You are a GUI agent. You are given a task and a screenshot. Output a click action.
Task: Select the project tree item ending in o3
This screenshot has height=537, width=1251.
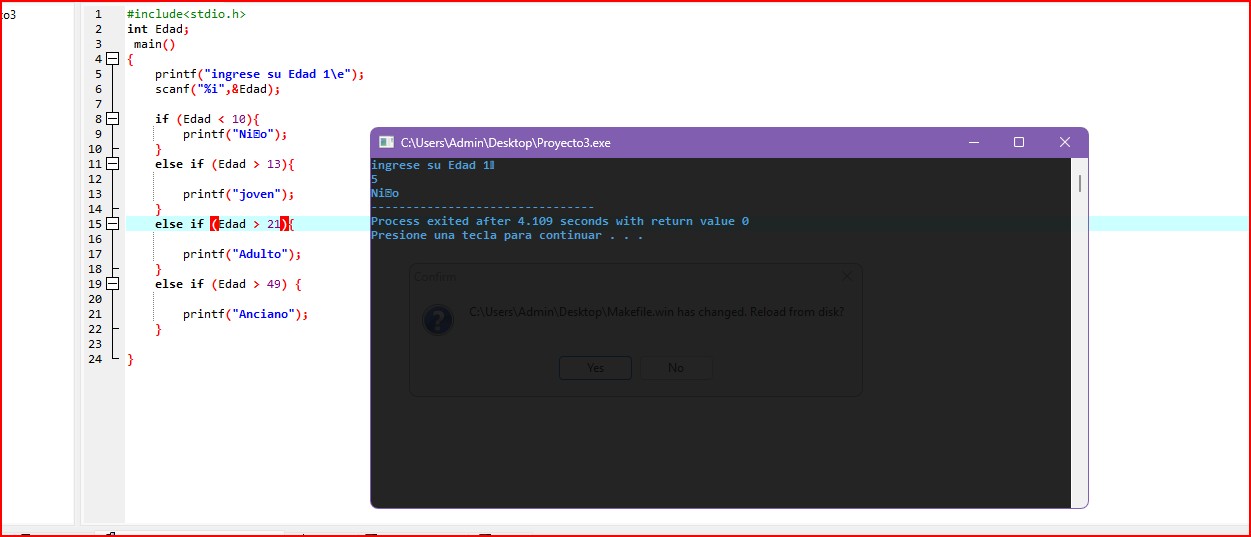8,15
